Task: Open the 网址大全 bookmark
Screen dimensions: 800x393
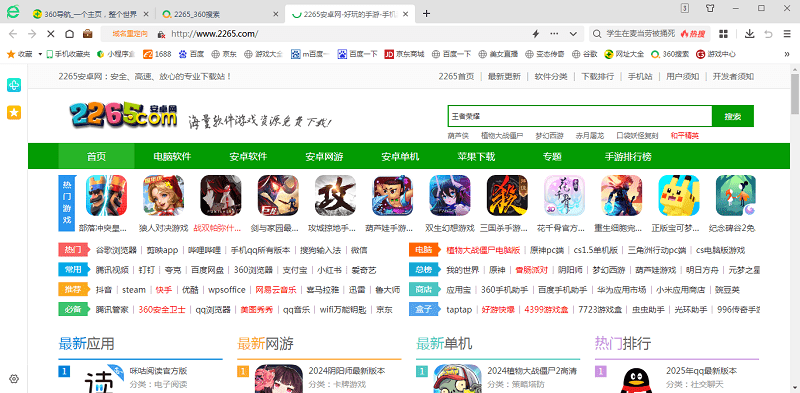Action: pyautogui.click(x=624, y=54)
